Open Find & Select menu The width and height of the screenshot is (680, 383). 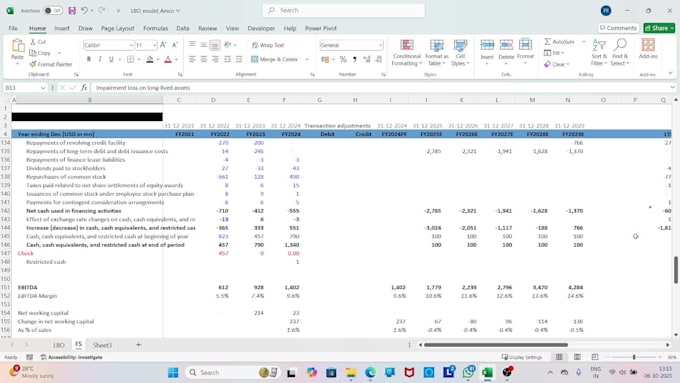[x=620, y=52]
